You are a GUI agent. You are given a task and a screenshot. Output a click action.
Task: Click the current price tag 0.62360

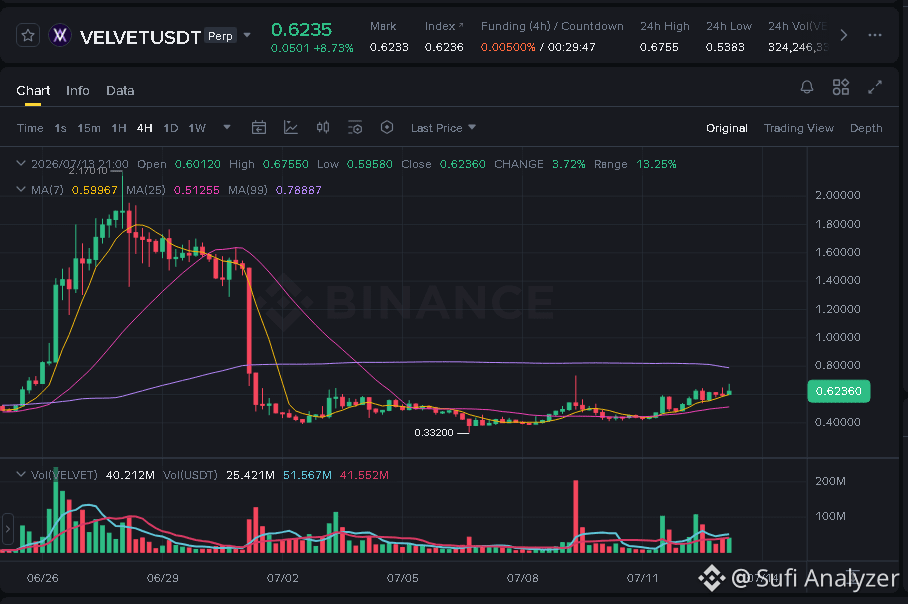click(x=839, y=391)
